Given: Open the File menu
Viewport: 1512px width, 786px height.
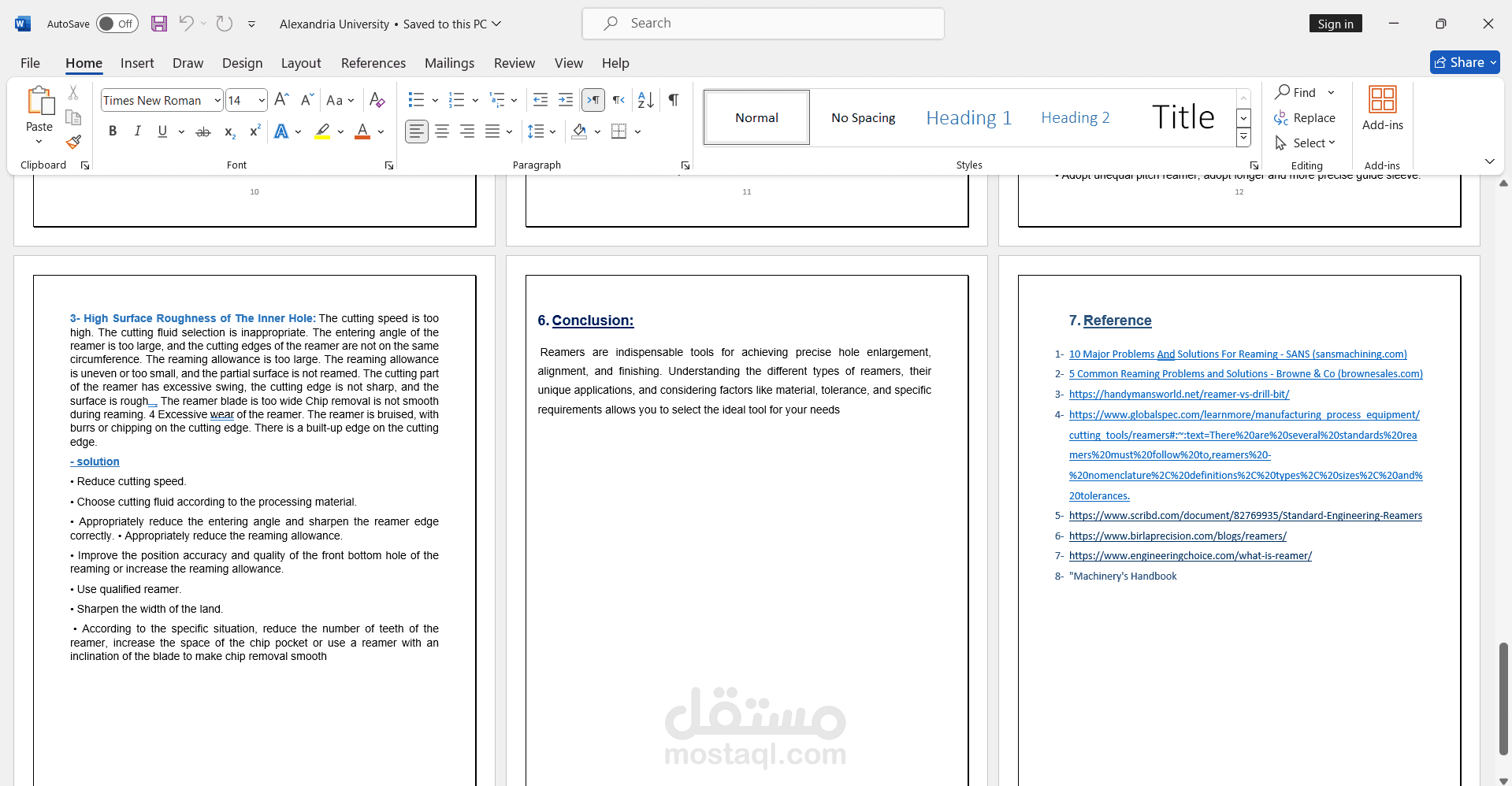Looking at the screenshot, I should pos(30,63).
